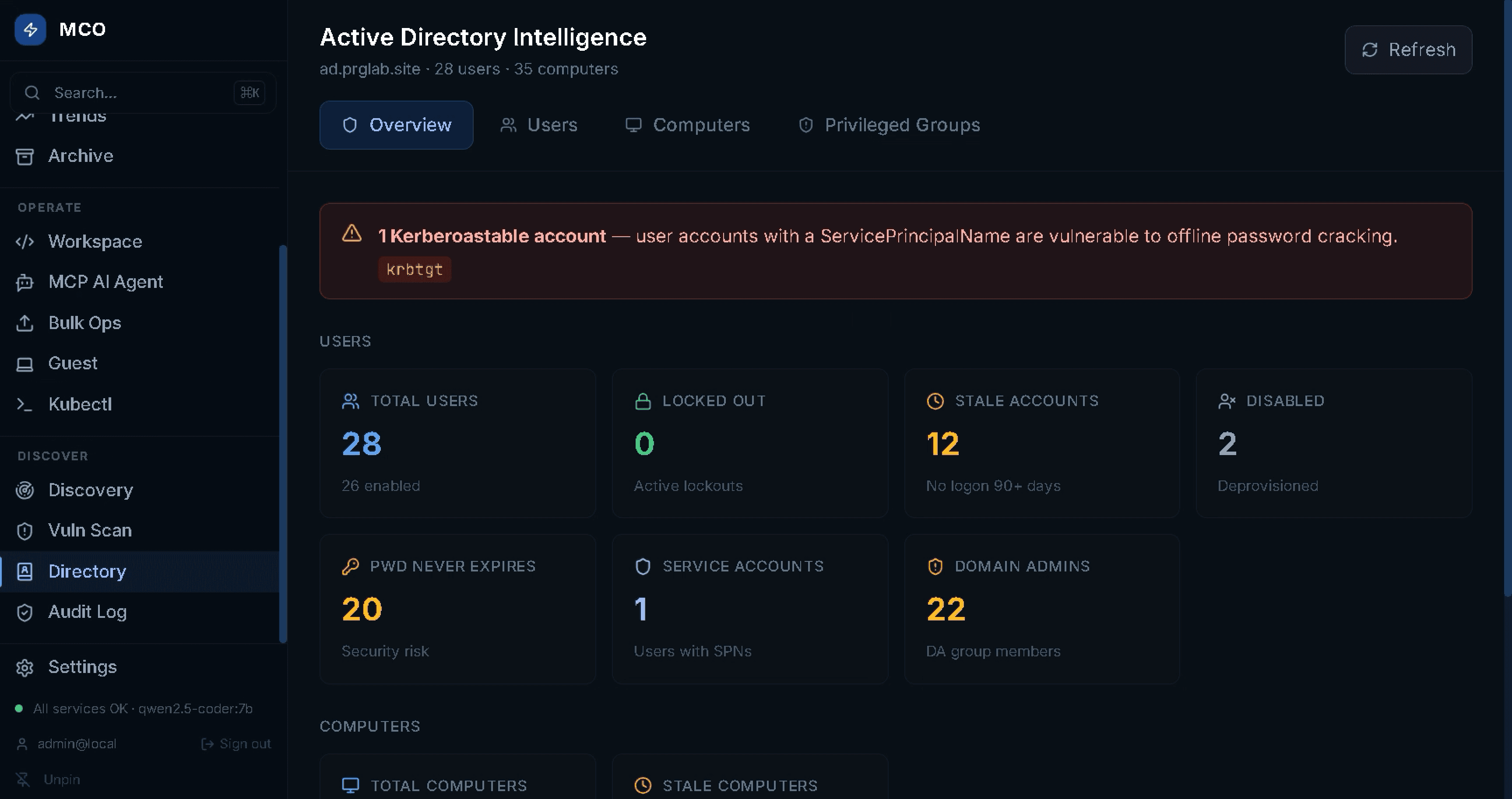Click the sidebar vertical scrollbar

pos(283,444)
